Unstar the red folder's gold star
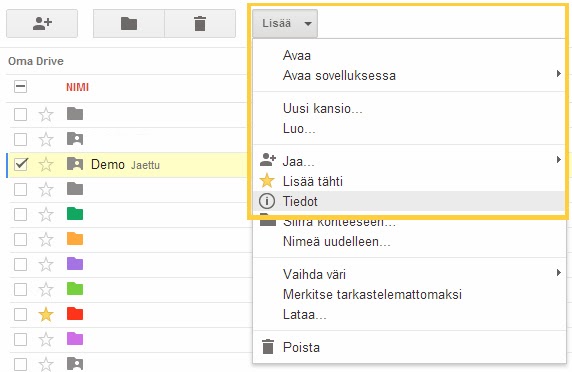 click(x=46, y=314)
